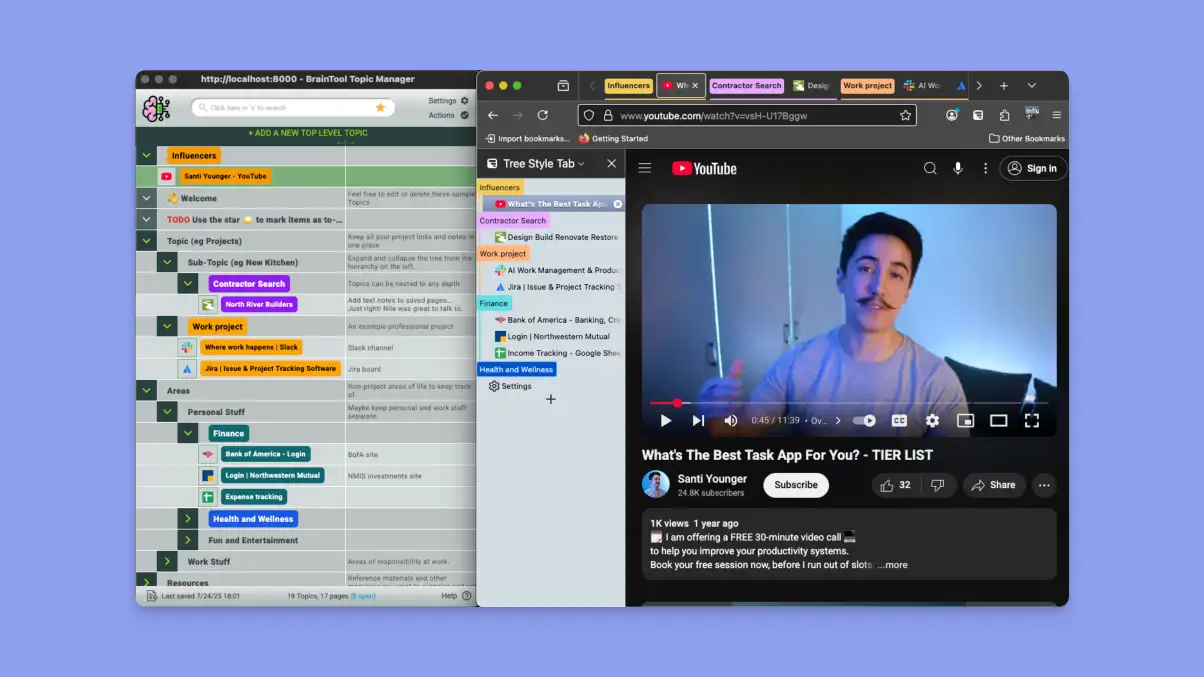Expand the video description with ...more
Viewport: 1204px width, 677px height.
coord(892,565)
